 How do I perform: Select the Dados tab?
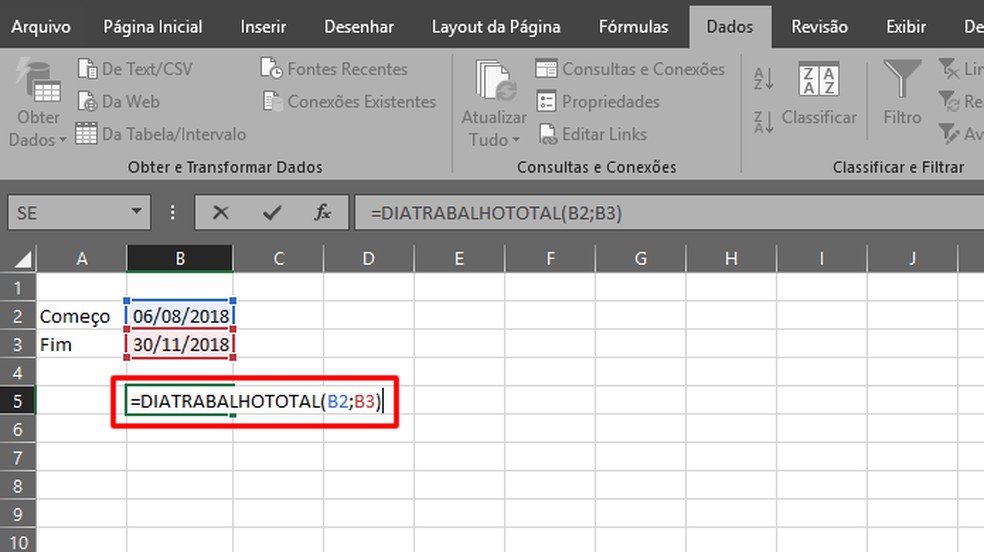click(x=730, y=27)
